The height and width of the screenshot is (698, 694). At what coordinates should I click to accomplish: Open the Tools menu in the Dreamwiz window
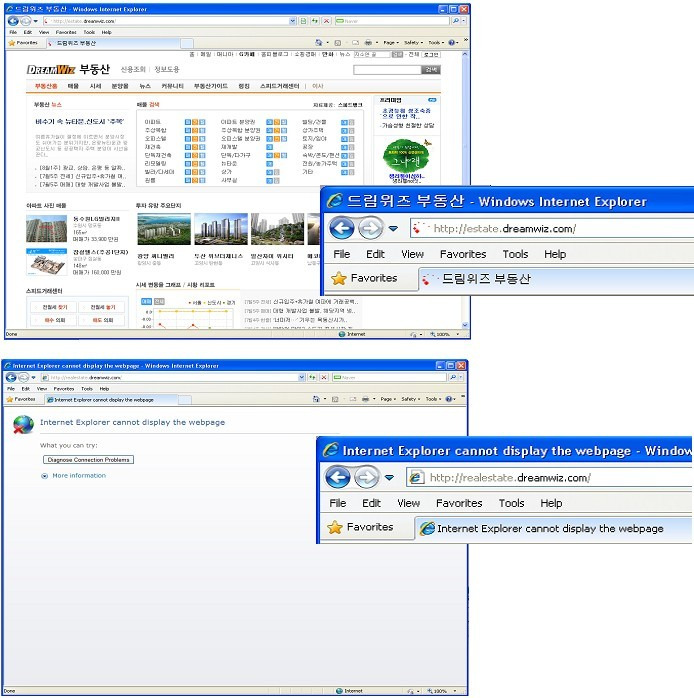(x=89, y=32)
